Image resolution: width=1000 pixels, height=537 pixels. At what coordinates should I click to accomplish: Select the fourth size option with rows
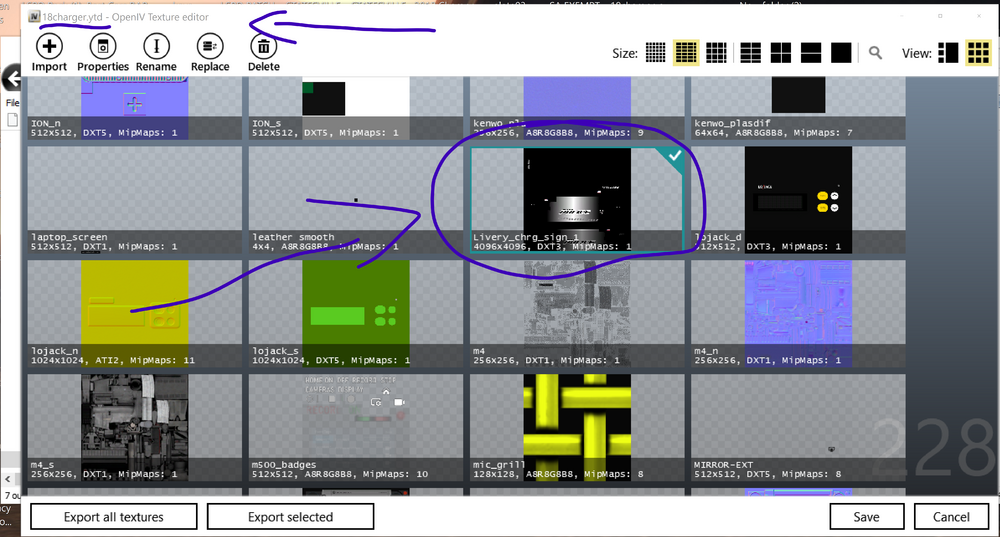pos(750,53)
